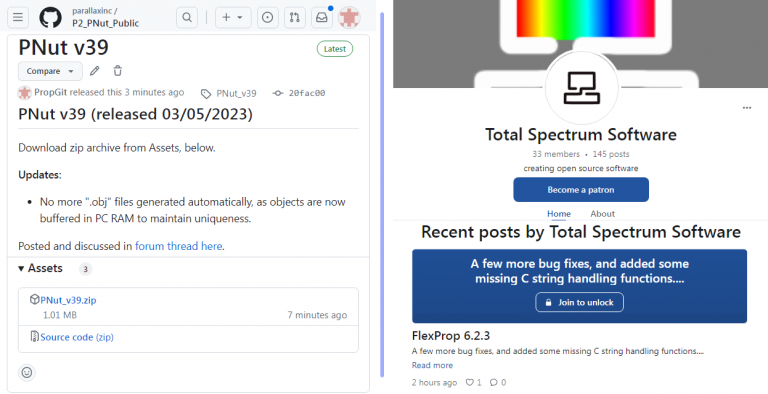Click the Become a patron button
Image resolution: width=768 pixels, height=394 pixels.
(581, 190)
